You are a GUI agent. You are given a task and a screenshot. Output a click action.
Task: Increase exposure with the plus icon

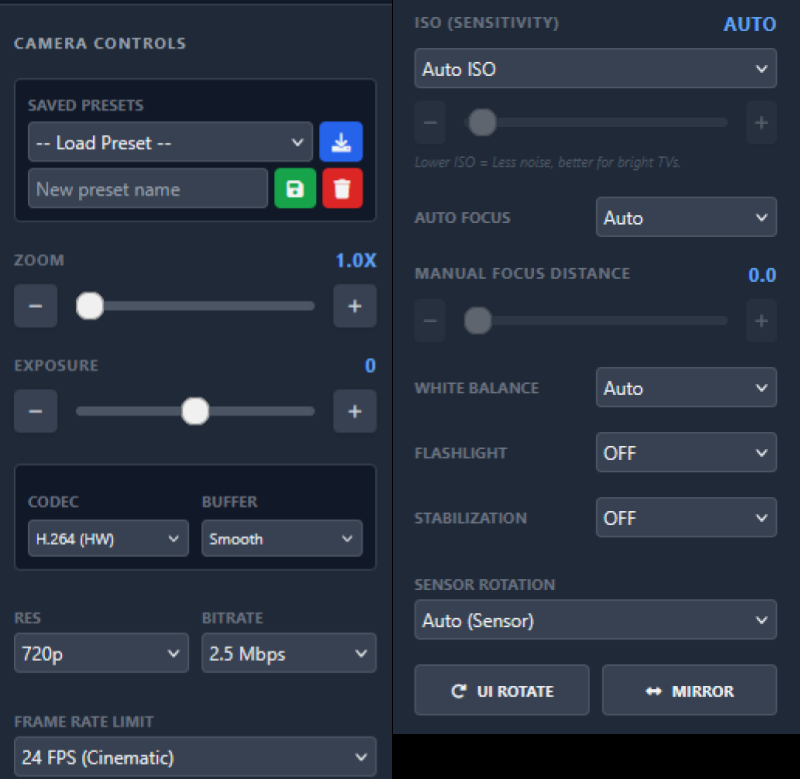tap(355, 411)
